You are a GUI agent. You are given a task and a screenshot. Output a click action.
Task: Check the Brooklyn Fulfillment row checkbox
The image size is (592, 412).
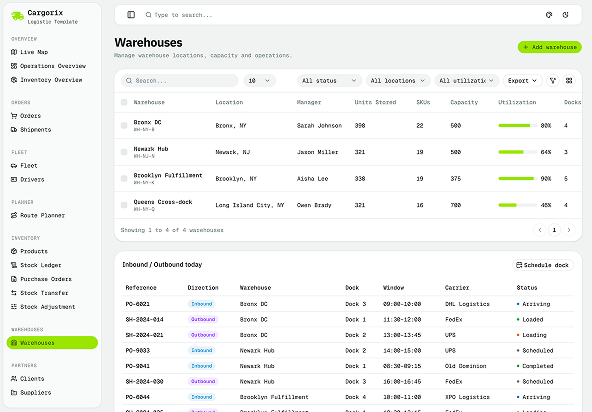tap(124, 178)
